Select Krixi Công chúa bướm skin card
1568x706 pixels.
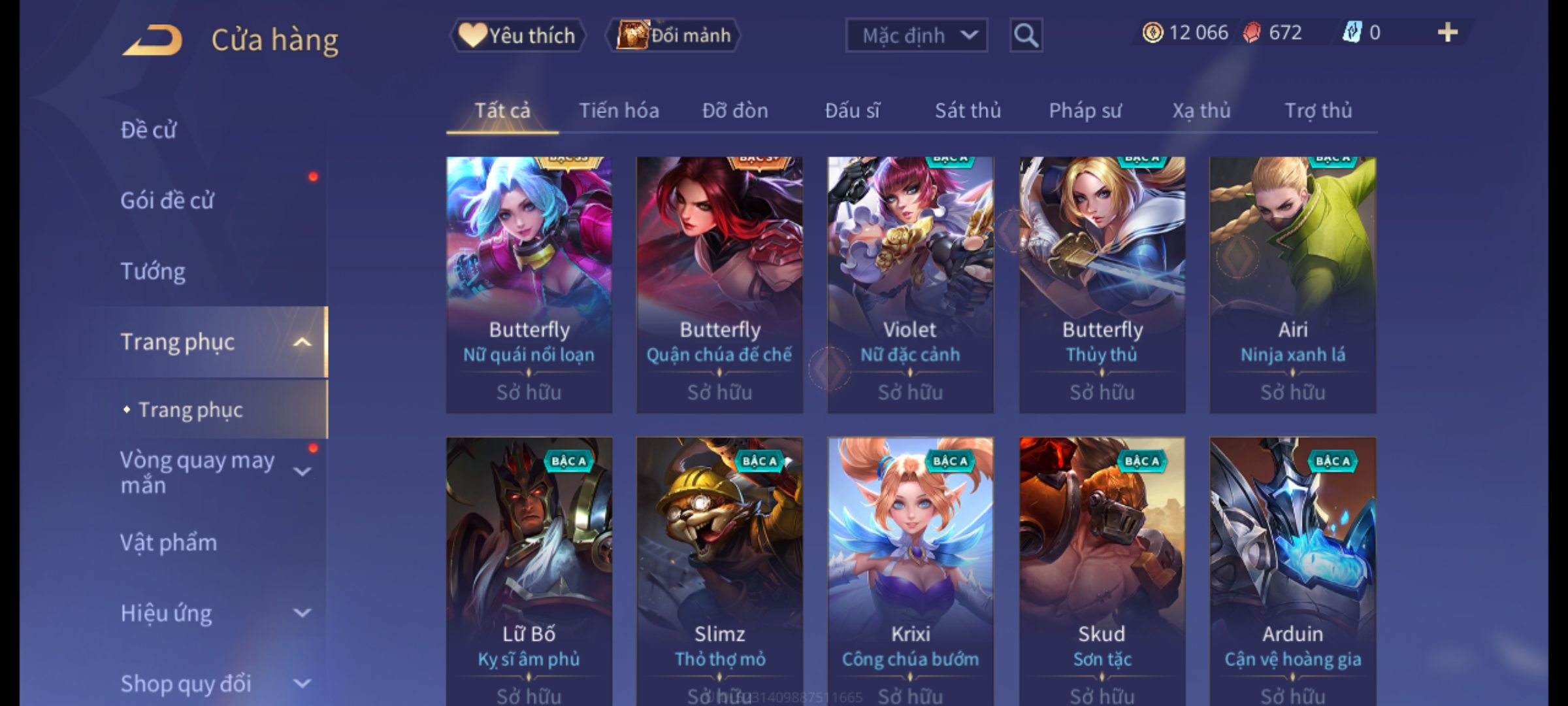coord(911,571)
